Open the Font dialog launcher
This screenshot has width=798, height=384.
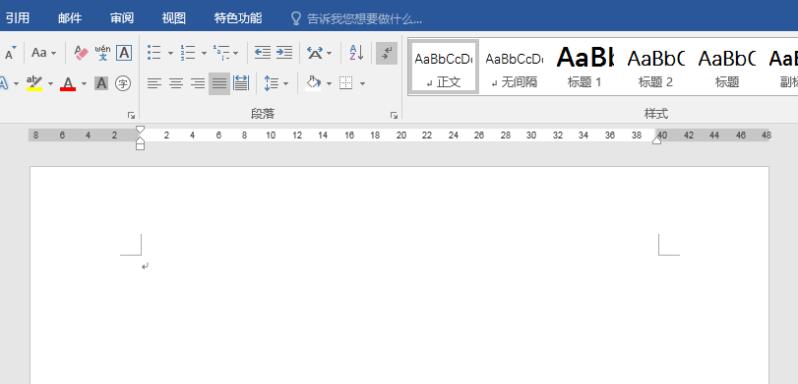(131, 115)
